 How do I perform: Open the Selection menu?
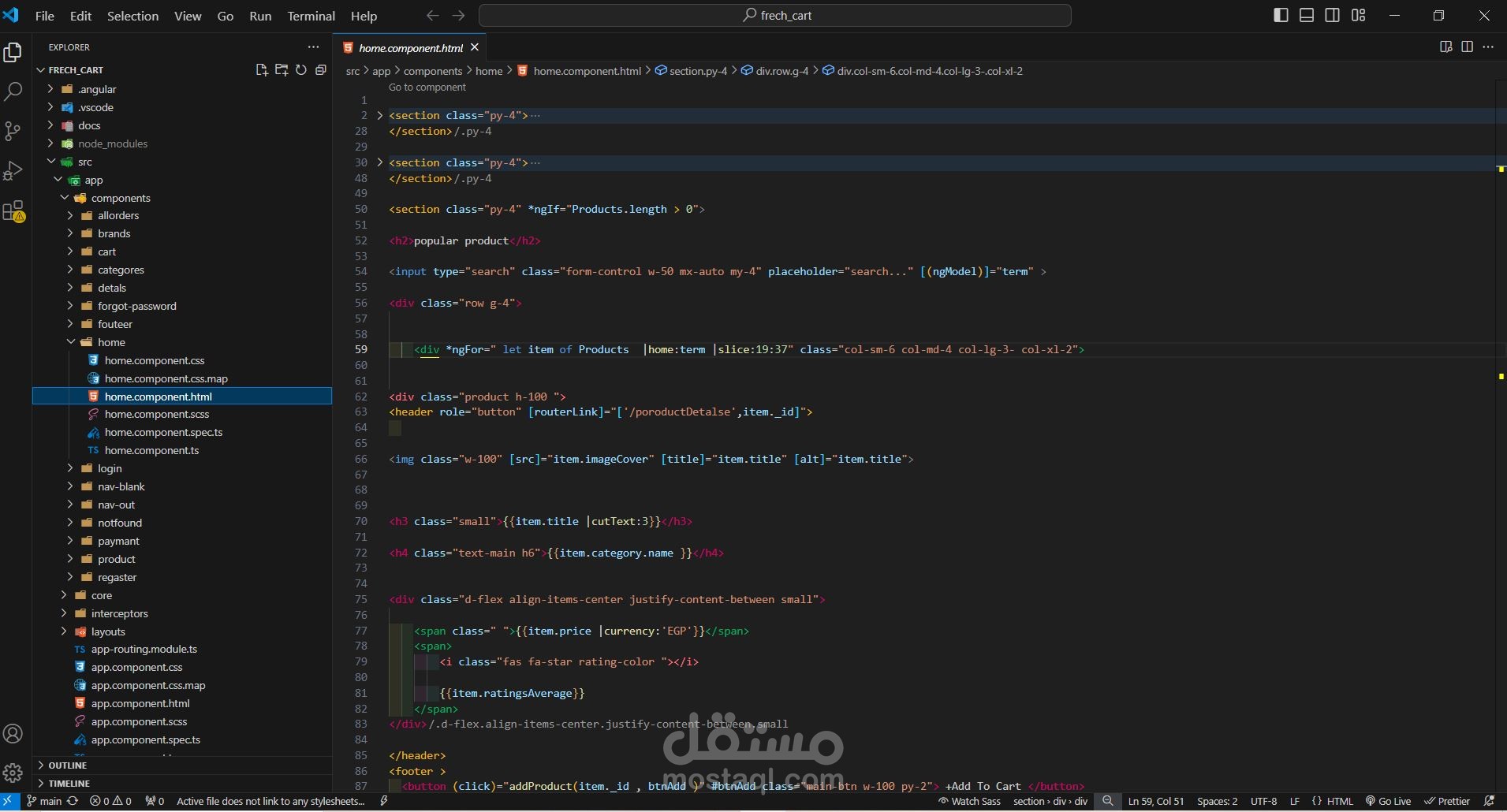(132, 16)
